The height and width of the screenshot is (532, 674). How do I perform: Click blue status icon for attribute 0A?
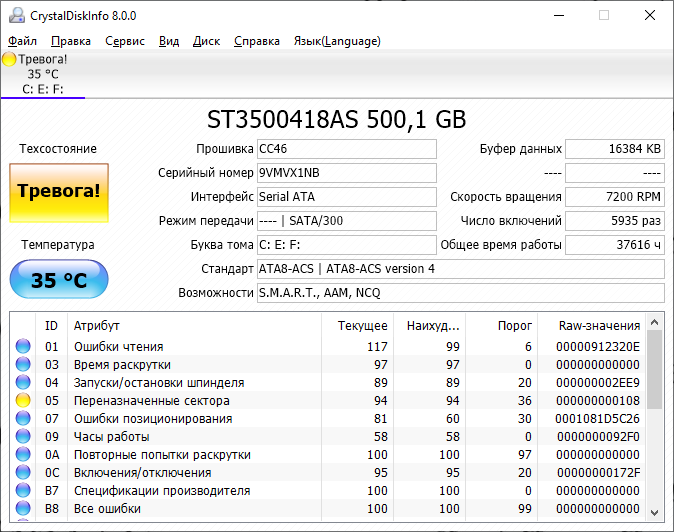tap(23, 455)
